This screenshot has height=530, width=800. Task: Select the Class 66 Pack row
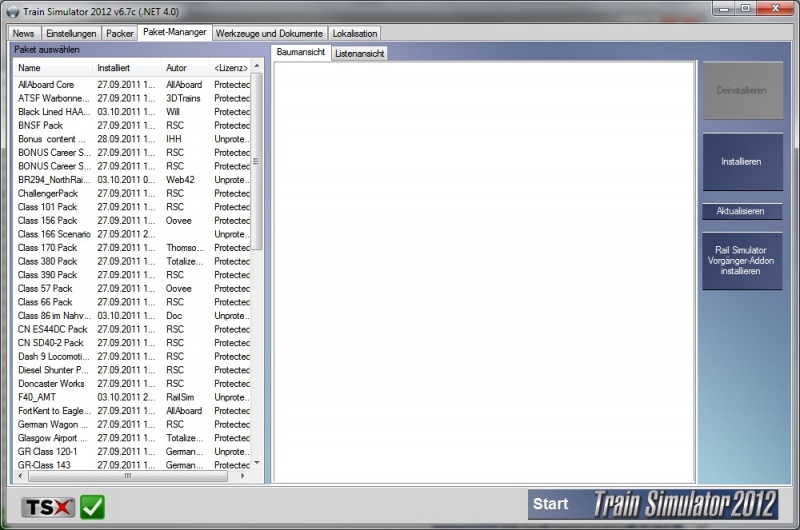pyautogui.click(x=133, y=302)
